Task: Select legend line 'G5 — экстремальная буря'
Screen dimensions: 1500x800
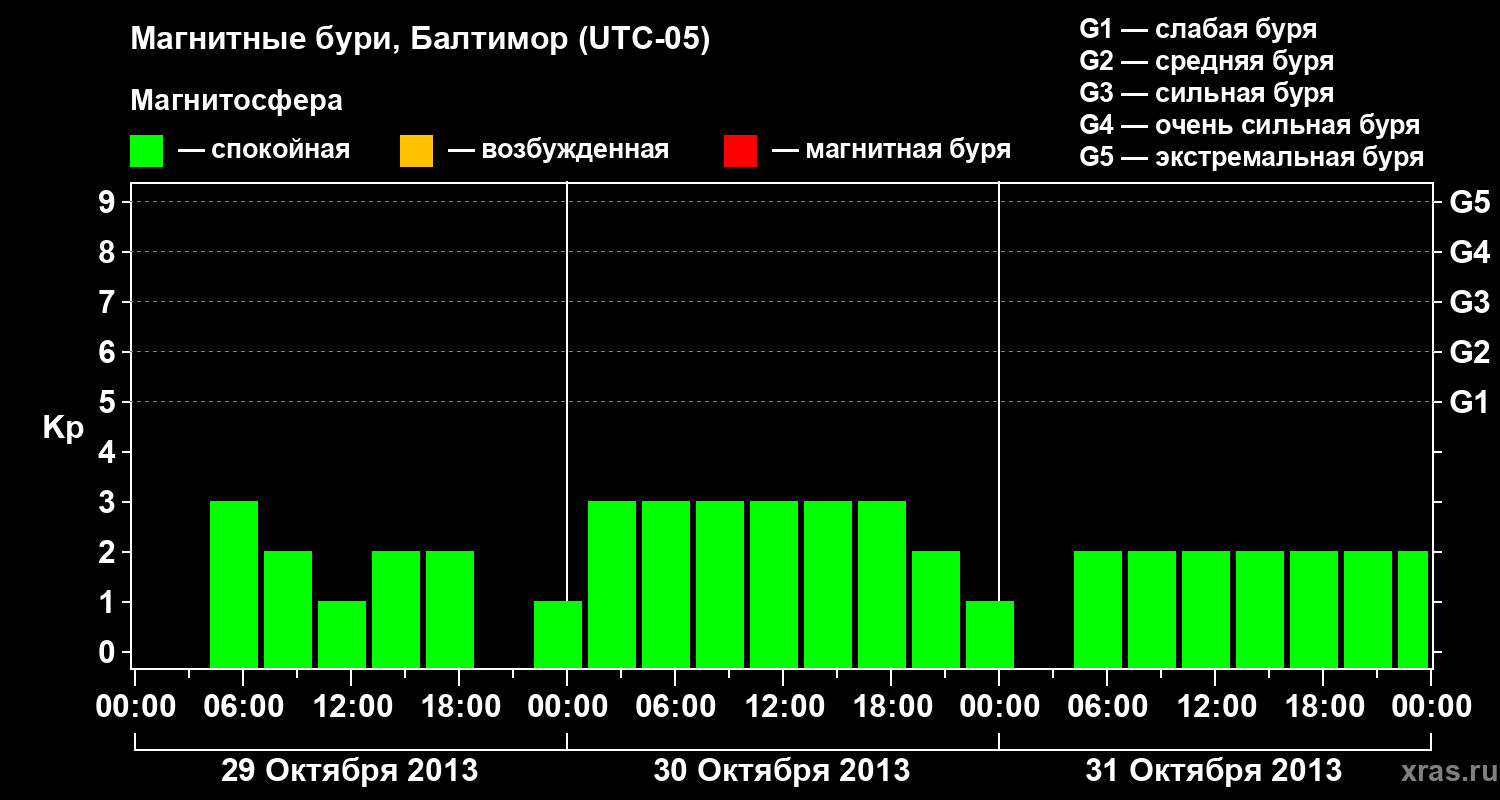Action: (1251, 157)
